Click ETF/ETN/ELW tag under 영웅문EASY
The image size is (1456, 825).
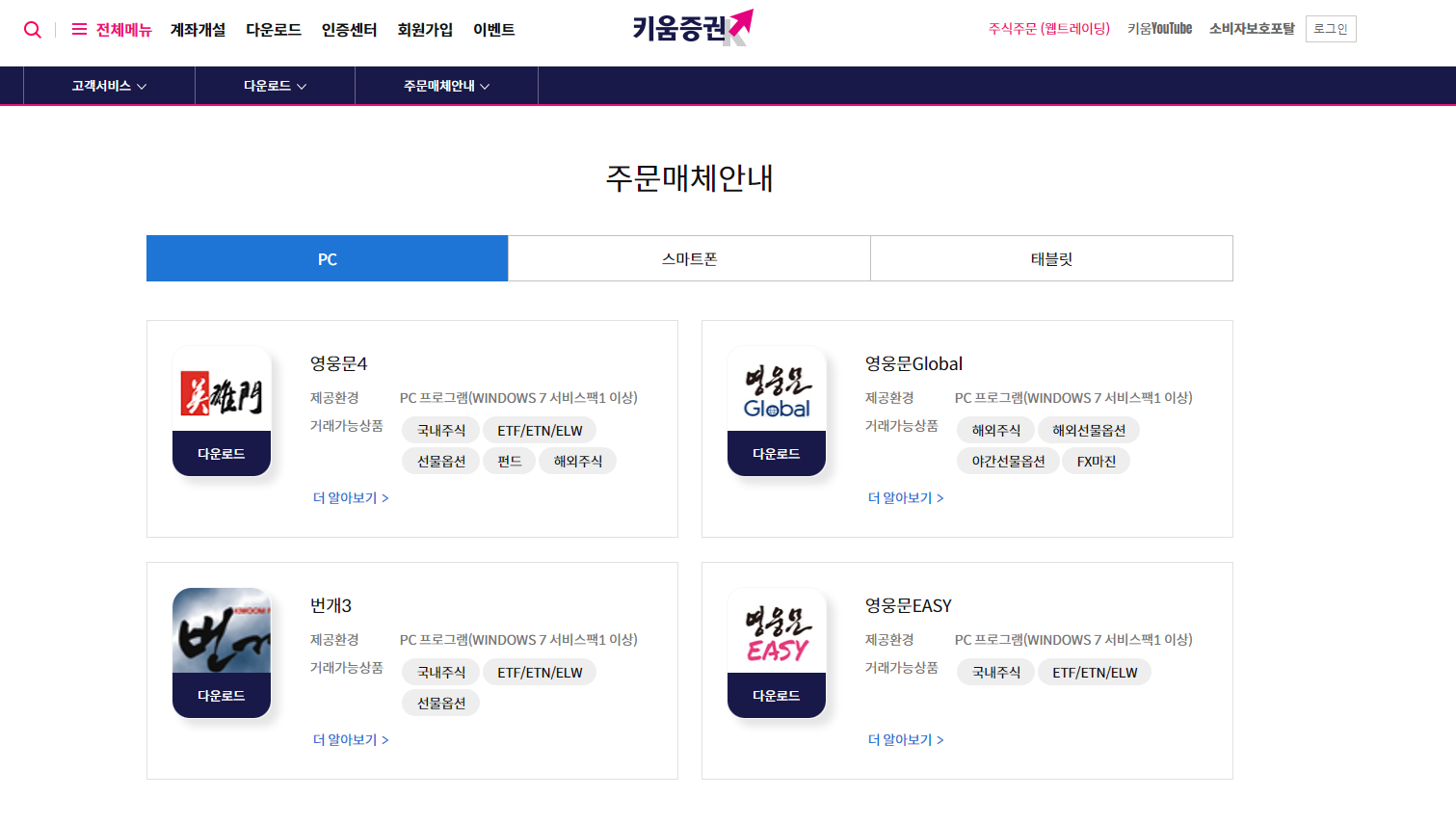pos(1095,672)
